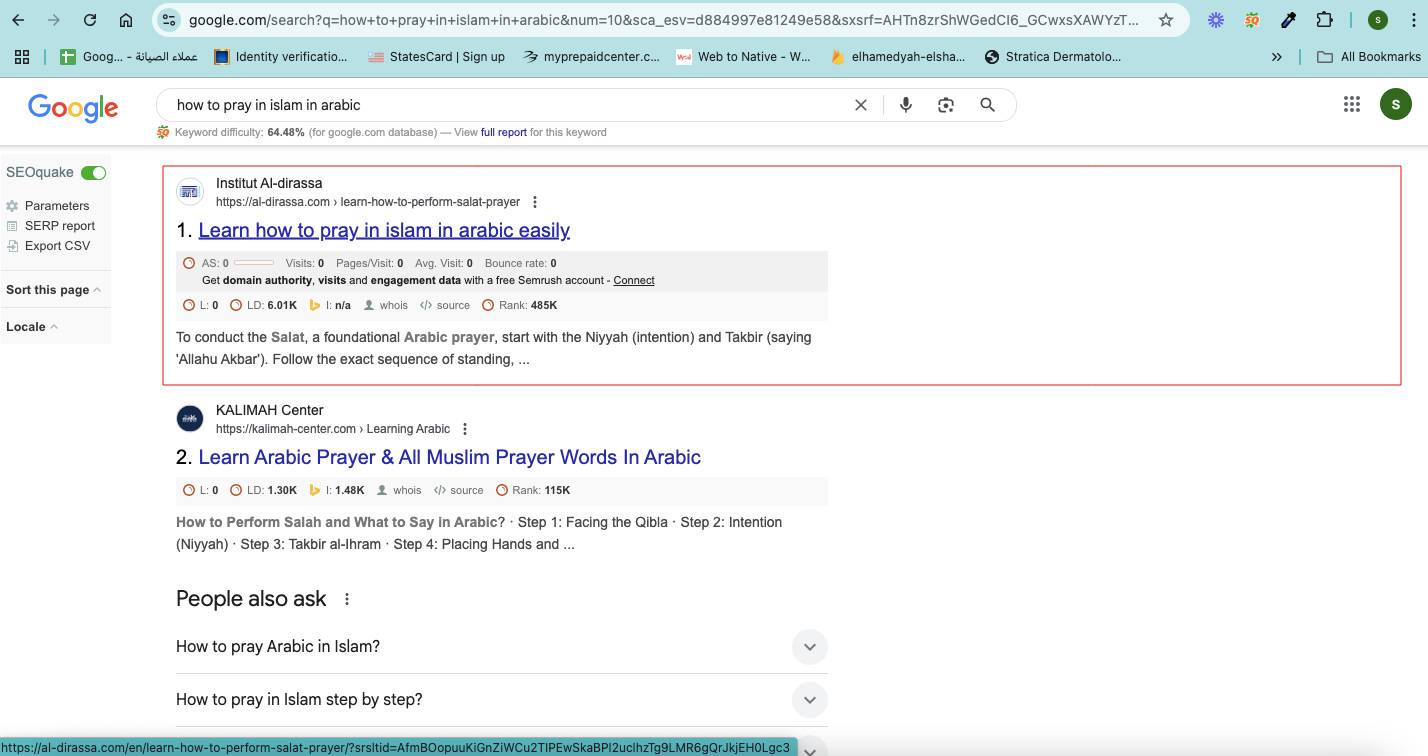Go back to the previous page
The height and width of the screenshot is (756, 1428).
(18, 20)
